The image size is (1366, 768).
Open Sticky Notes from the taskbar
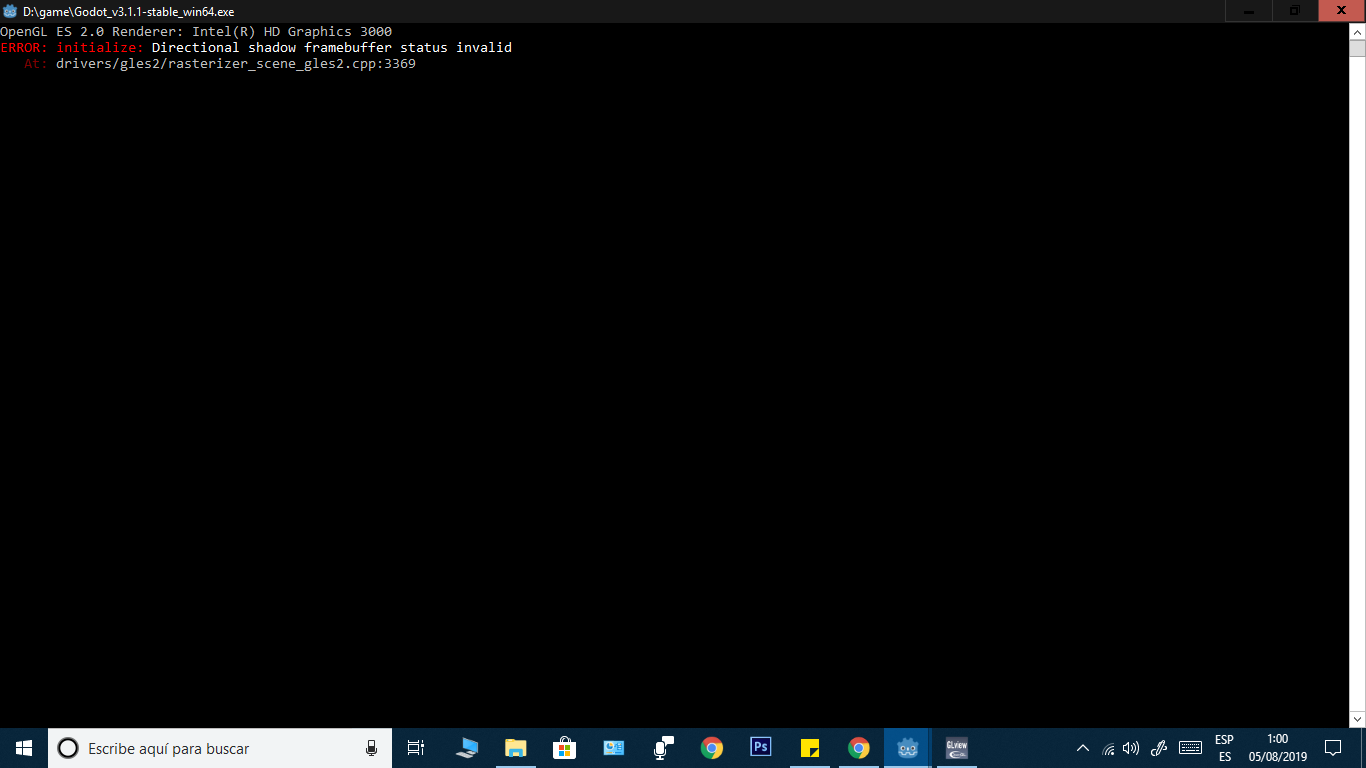pos(808,748)
